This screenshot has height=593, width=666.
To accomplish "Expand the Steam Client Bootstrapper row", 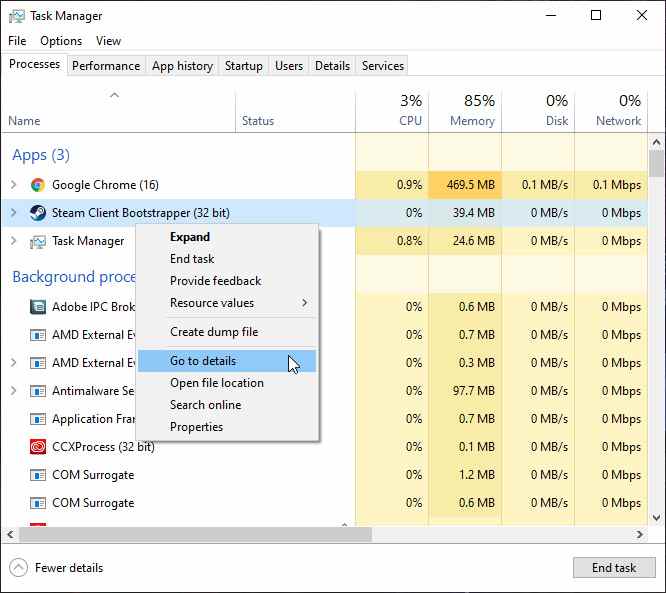I will pyautogui.click(x=13, y=213).
